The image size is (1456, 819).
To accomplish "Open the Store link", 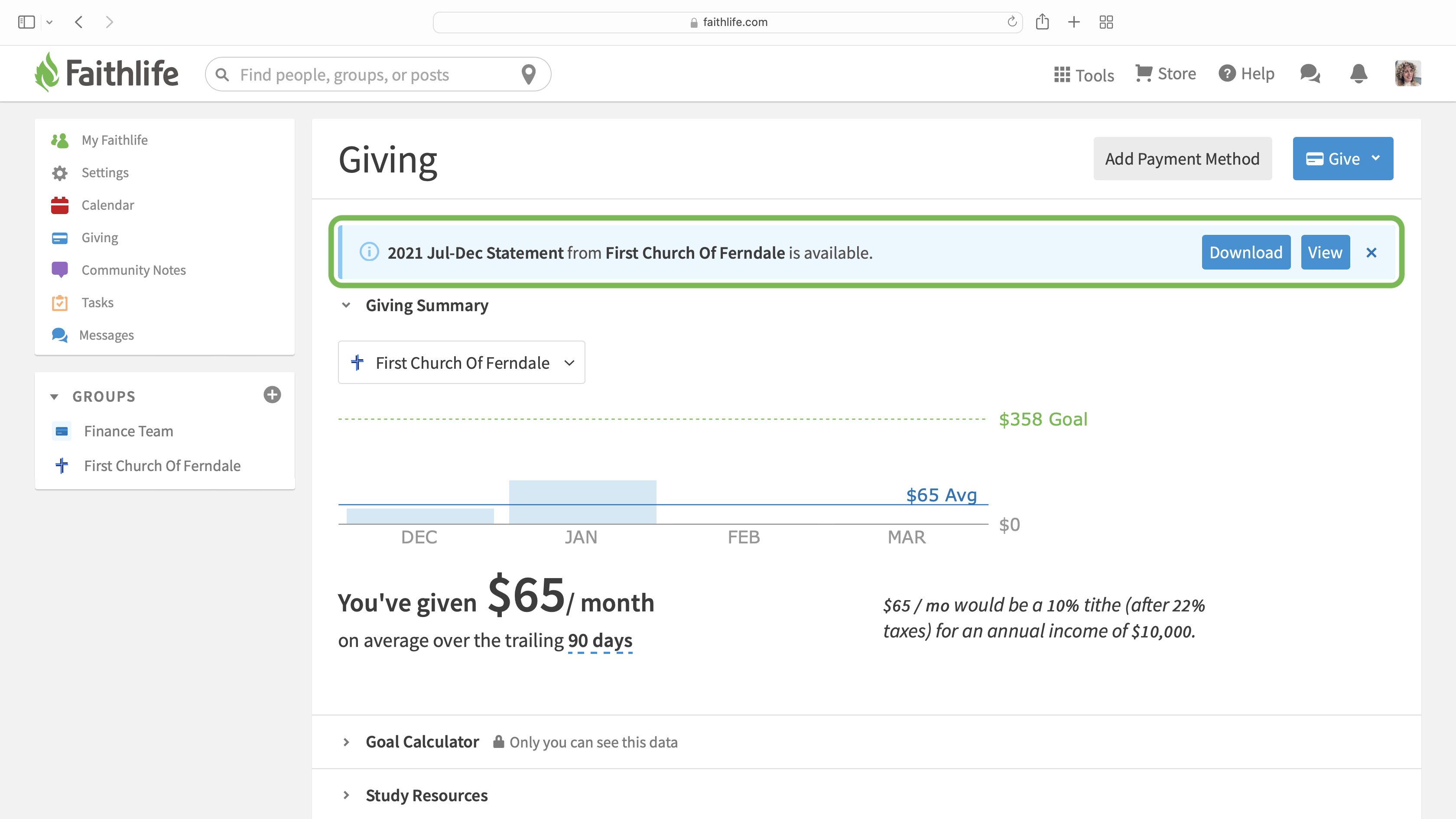I will (x=1166, y=74).
